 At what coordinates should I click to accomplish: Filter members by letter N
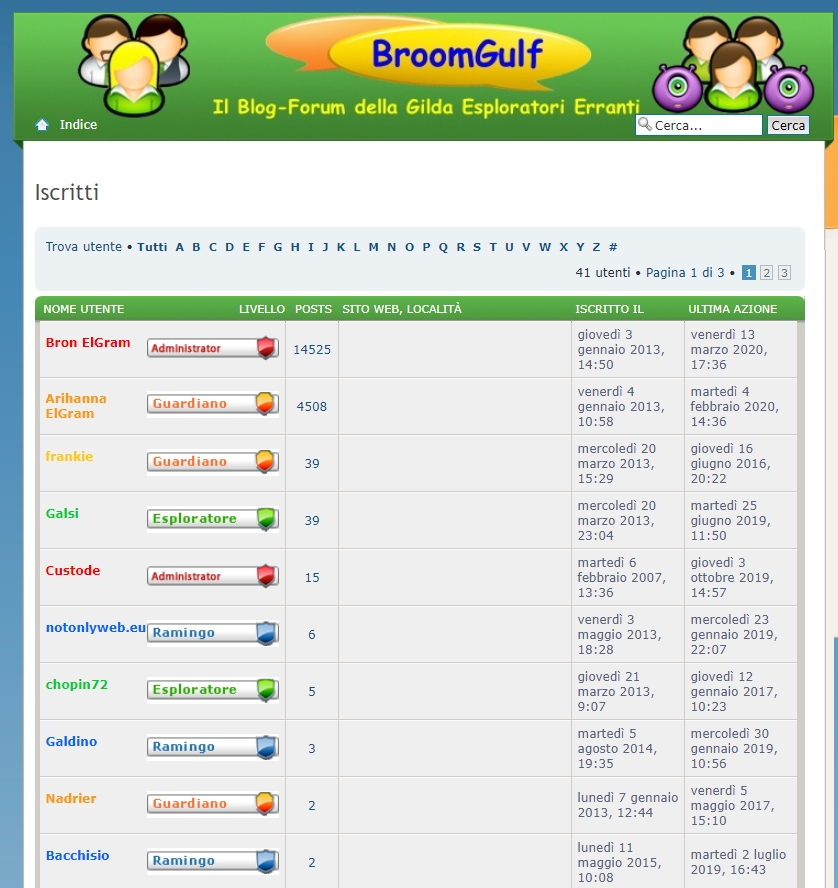click(x=392, y=247)
